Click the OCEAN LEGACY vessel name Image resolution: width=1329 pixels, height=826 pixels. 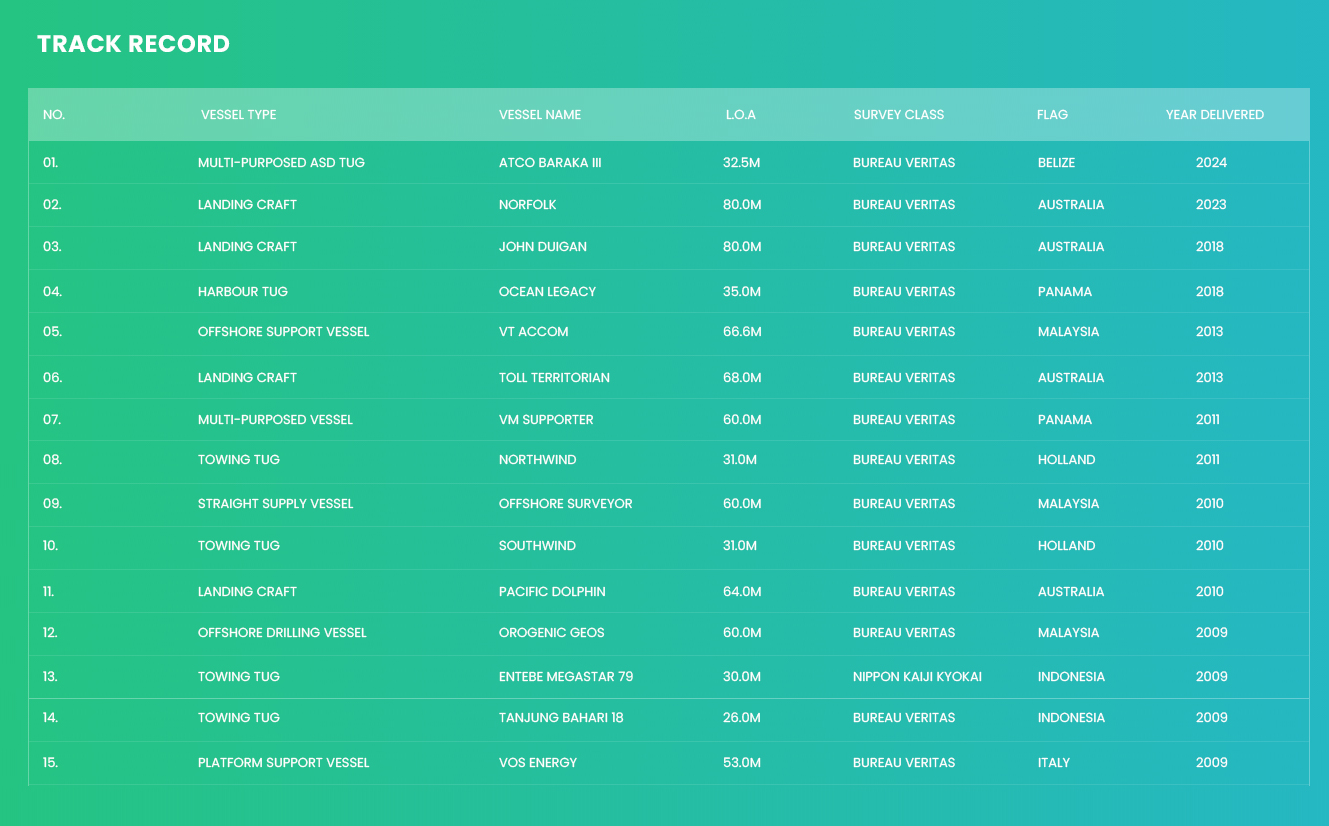click(x=547, y=292)
